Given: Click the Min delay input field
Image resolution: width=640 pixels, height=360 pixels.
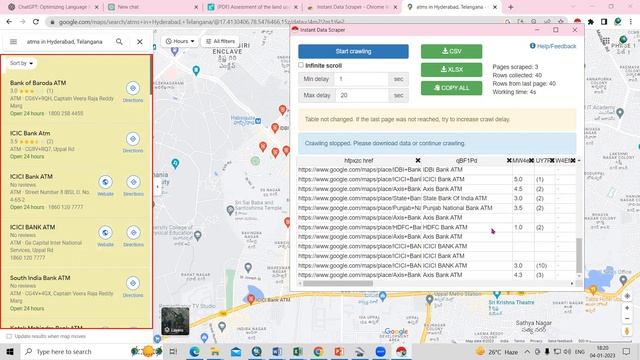Looking at the screenshot, I should pyautogui.click(x=361, y=79).
